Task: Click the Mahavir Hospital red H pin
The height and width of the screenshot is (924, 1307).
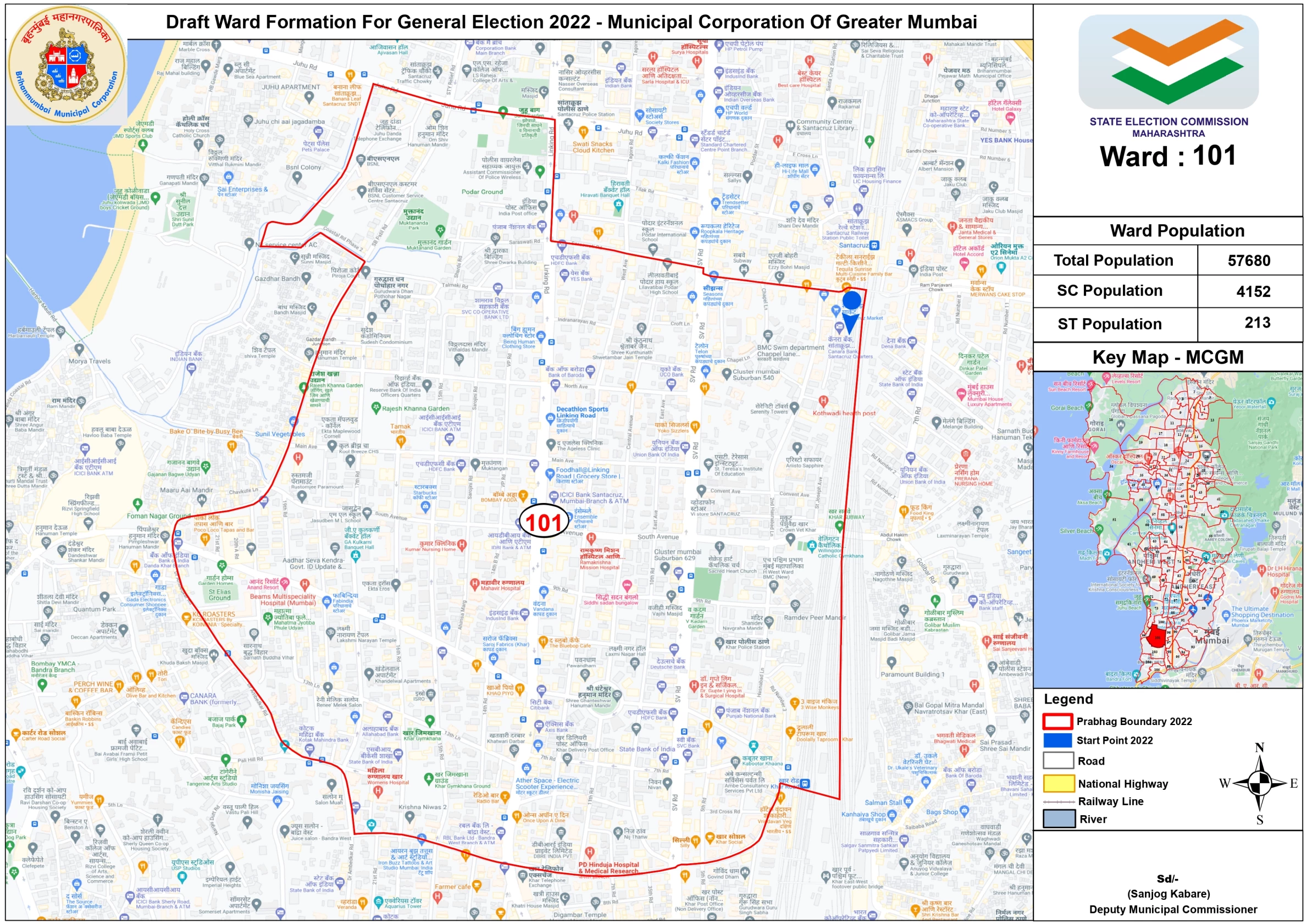Action: click(474, 584)
